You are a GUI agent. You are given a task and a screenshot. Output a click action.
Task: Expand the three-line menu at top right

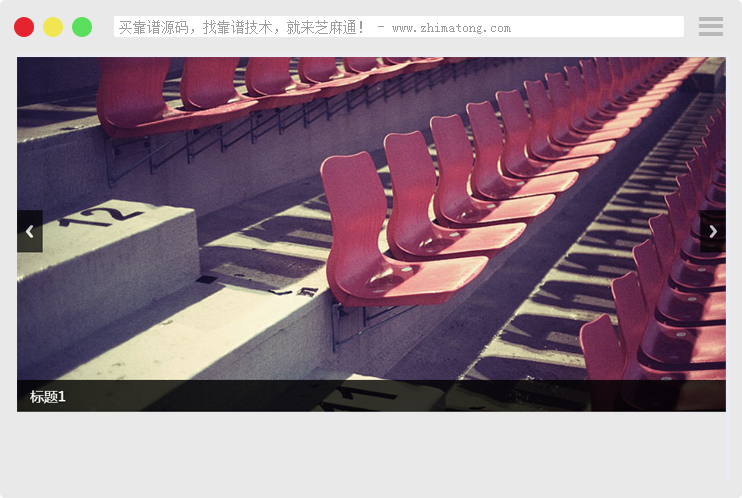(710, 27)
